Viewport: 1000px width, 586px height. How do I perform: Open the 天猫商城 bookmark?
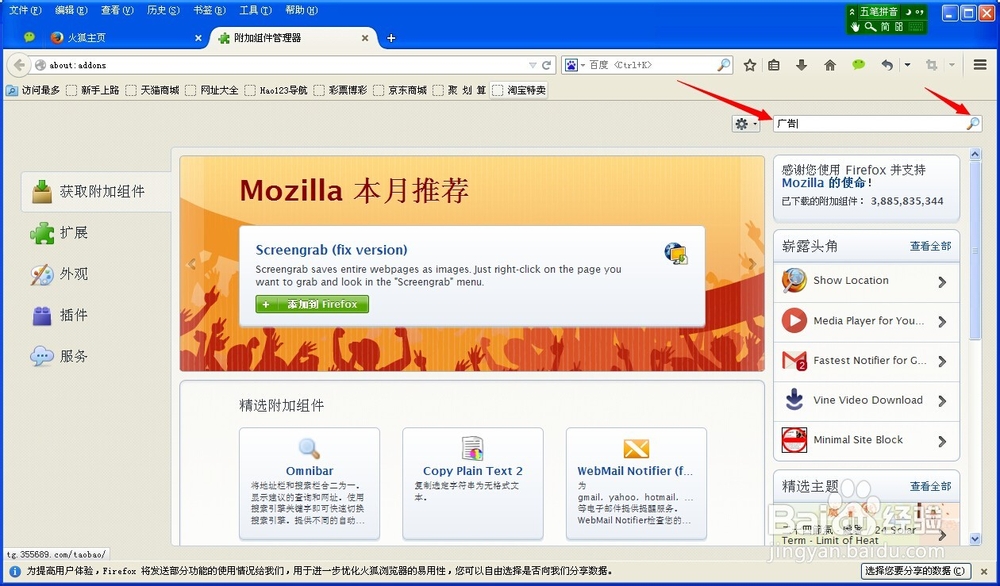click(x=152, y=91)
